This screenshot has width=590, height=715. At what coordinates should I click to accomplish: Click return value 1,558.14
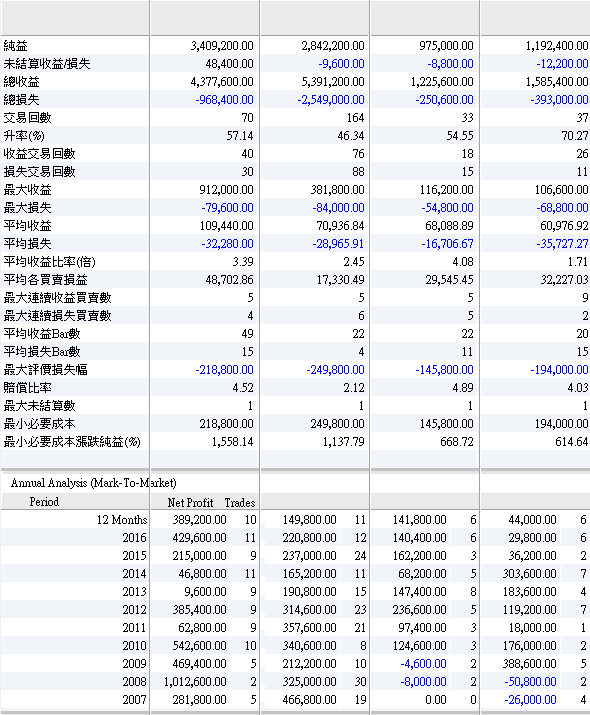[233, 442]
